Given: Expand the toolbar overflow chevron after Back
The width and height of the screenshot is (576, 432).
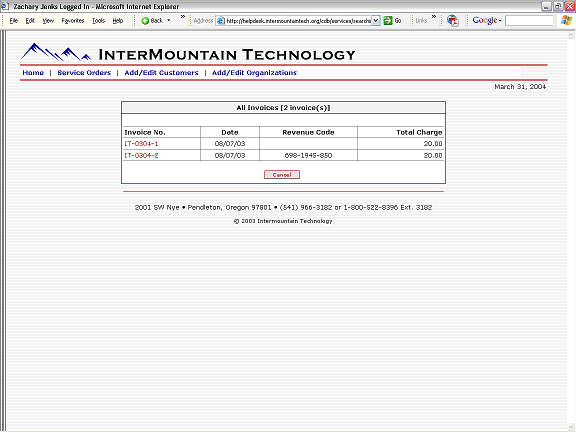Looking at the screenshot, I should coord(183,17).
